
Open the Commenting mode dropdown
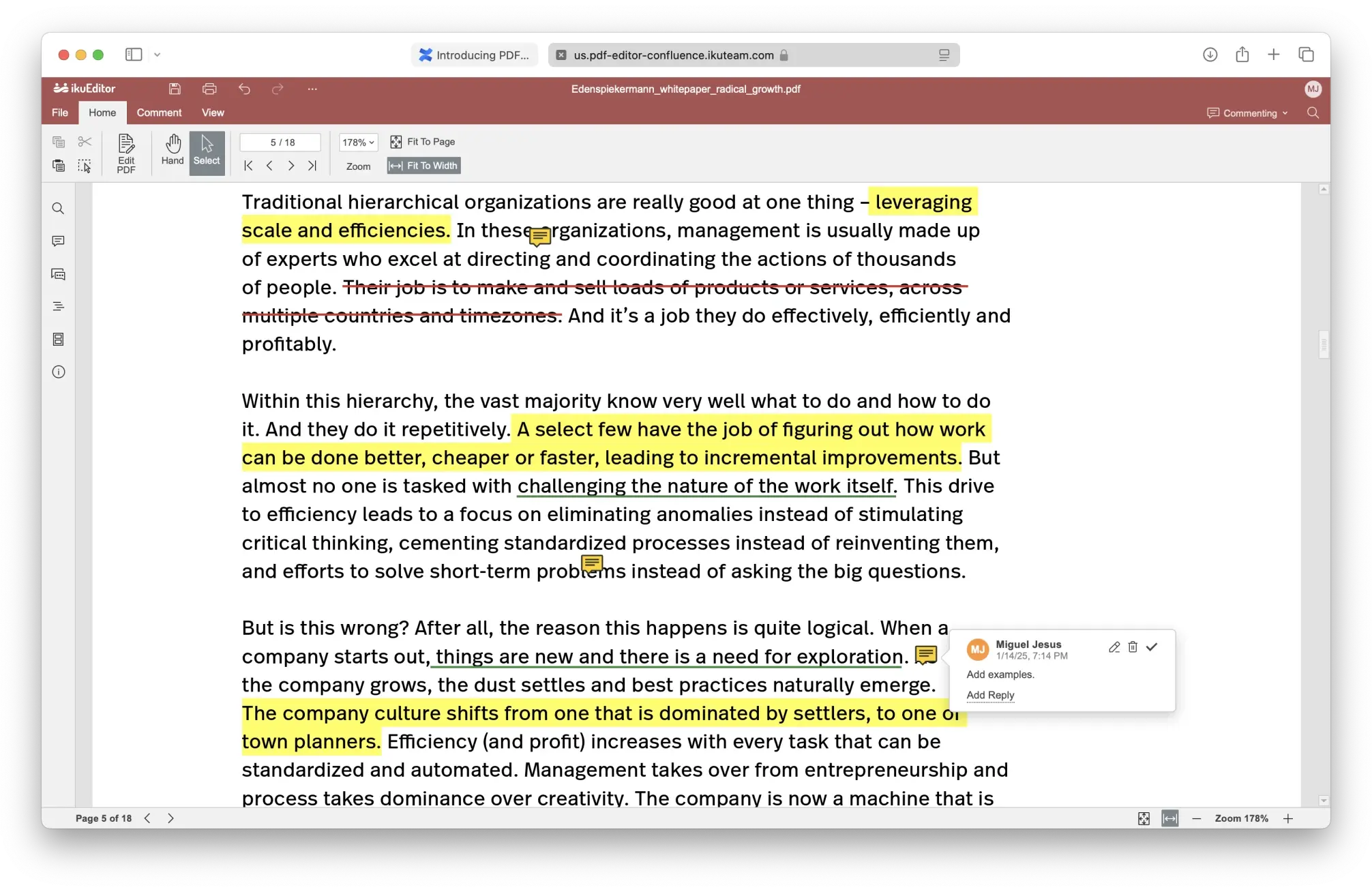tap(1247, 113)
